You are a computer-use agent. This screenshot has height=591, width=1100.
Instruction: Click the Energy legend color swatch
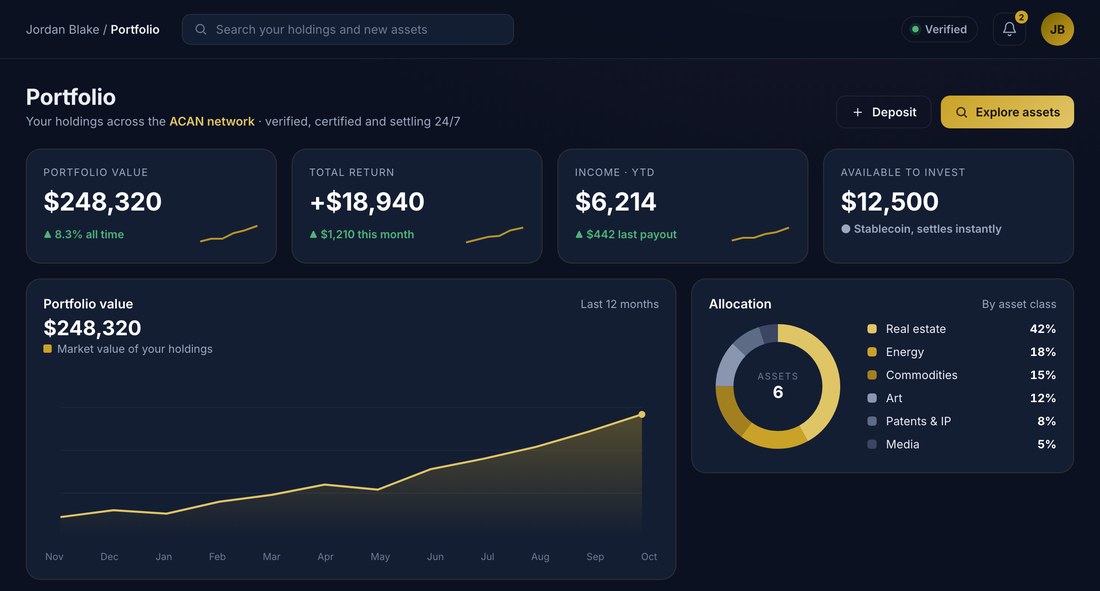[x=872, y=352]
